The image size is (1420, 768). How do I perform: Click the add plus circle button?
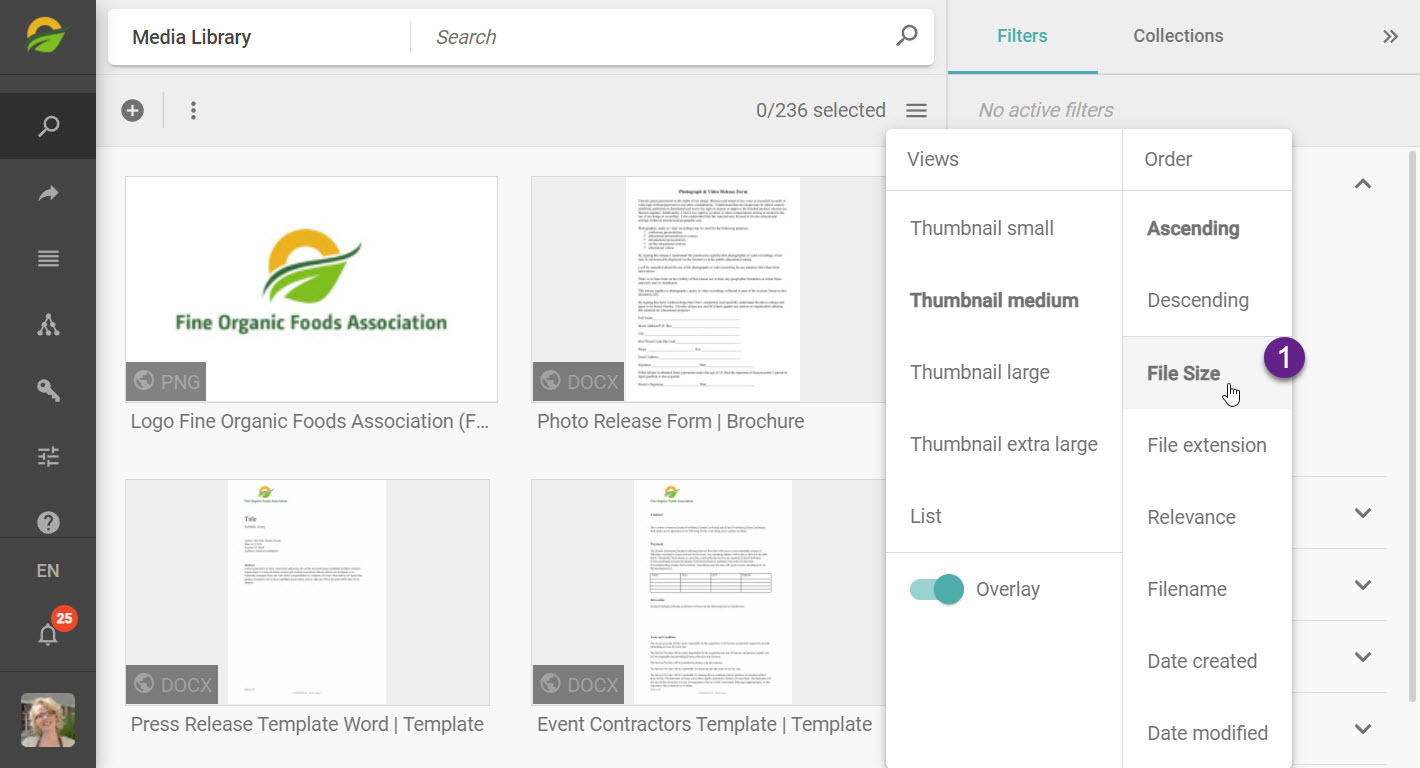[x=133, y=110]
